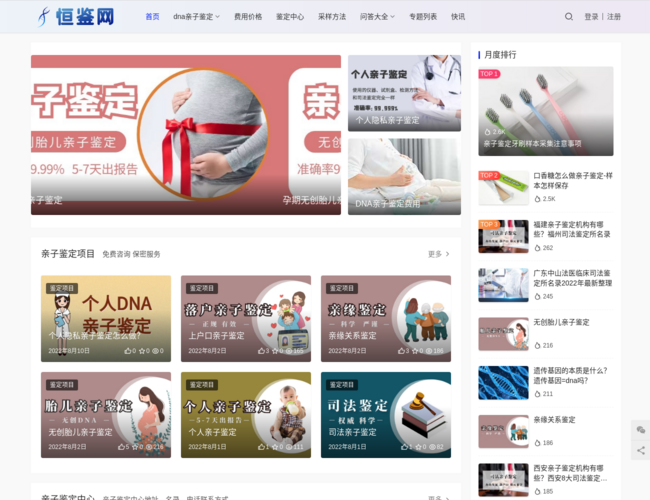
Task: Click like icon on 个人亲子鉴定 olive card
Action: (261, 447)
